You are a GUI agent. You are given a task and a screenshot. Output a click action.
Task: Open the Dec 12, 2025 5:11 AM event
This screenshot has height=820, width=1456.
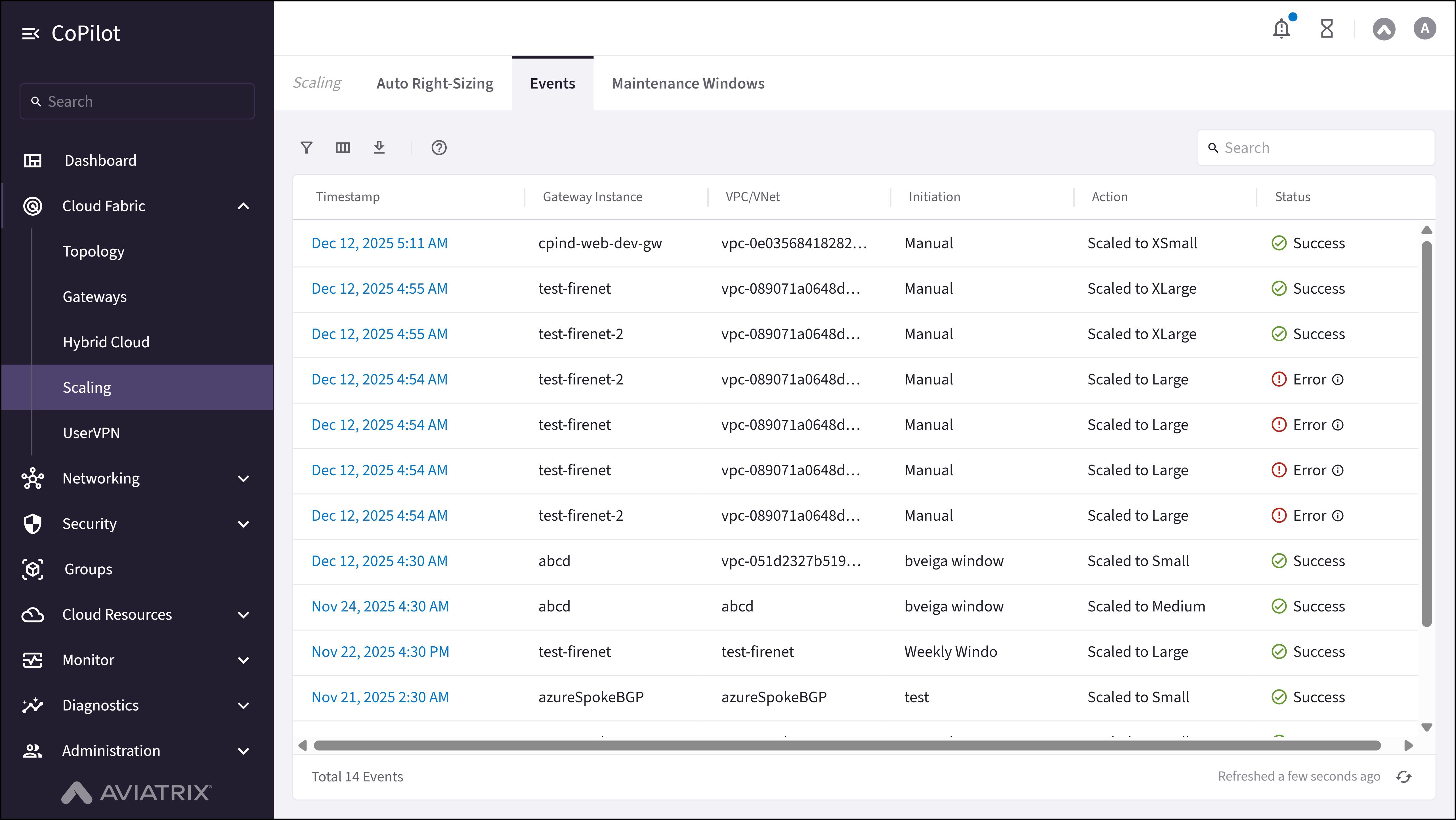point(379,243)
